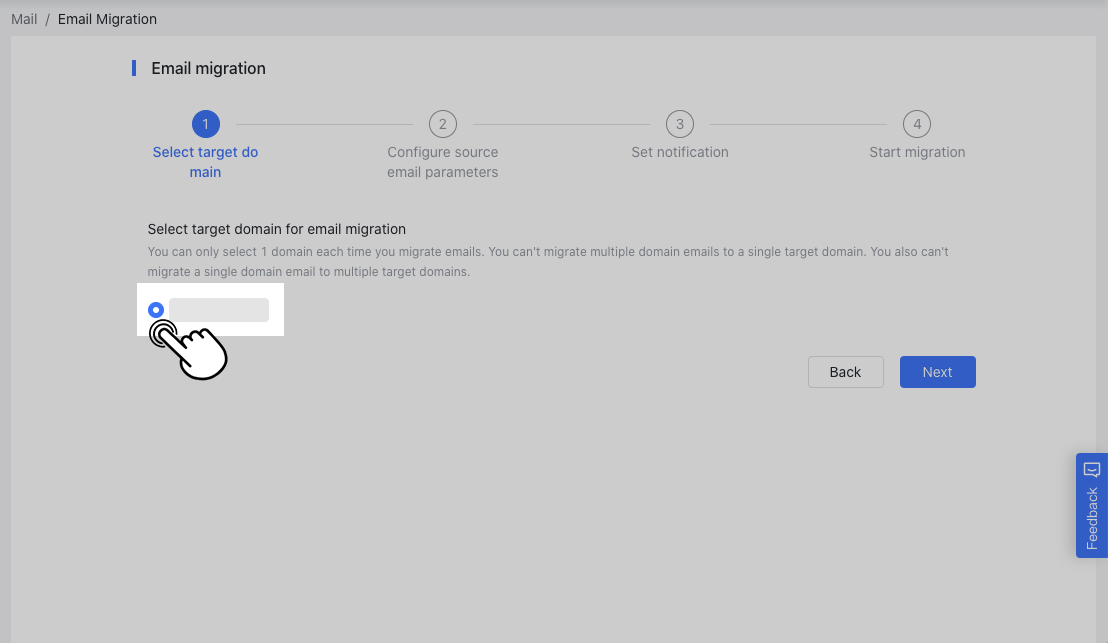This screenshot has height=643, width=1108.
Task: Click the Set notification step label
Action: tap(679, 151)
